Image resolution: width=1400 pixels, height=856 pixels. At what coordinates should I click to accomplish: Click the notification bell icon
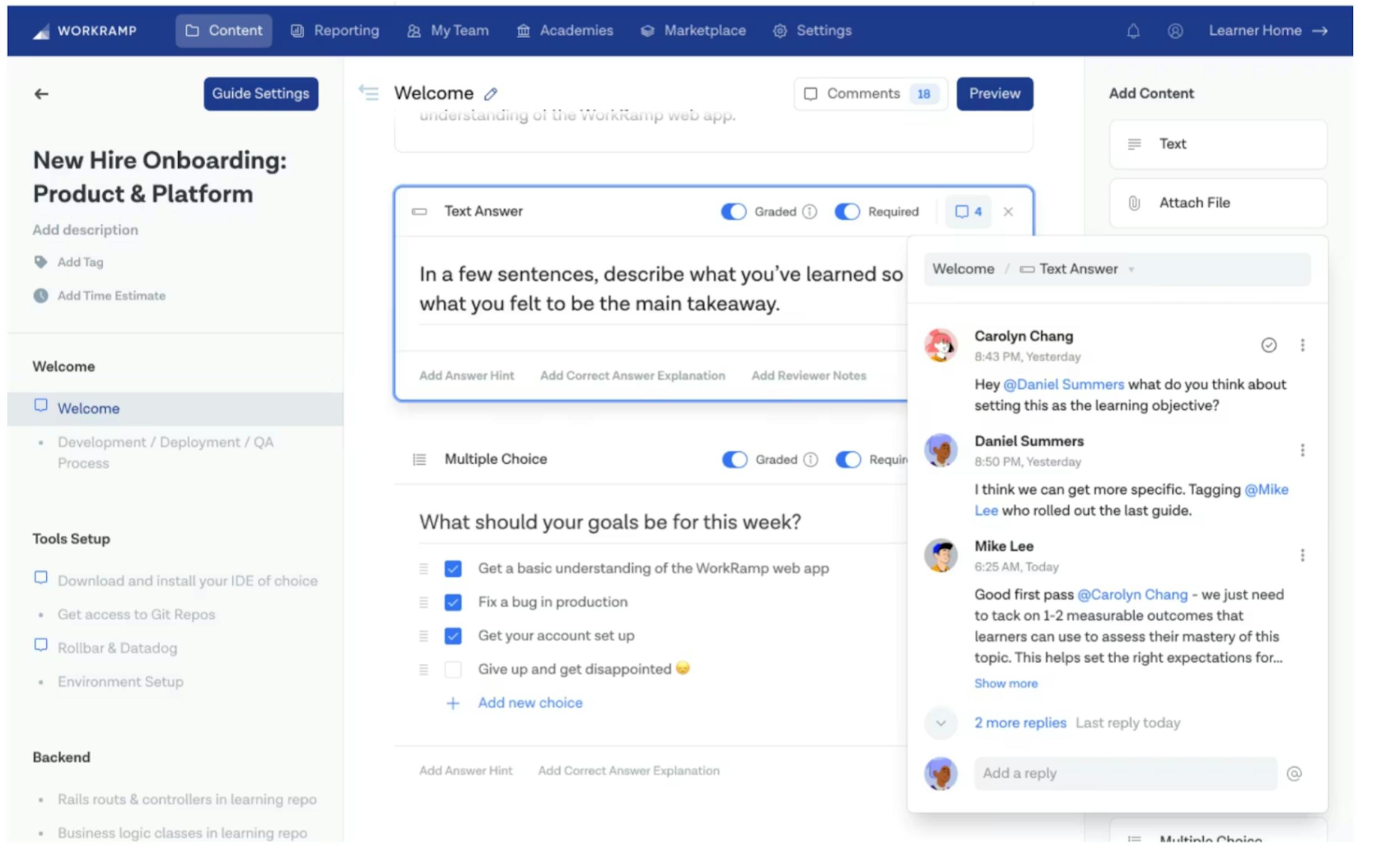tap(1133, 31)
